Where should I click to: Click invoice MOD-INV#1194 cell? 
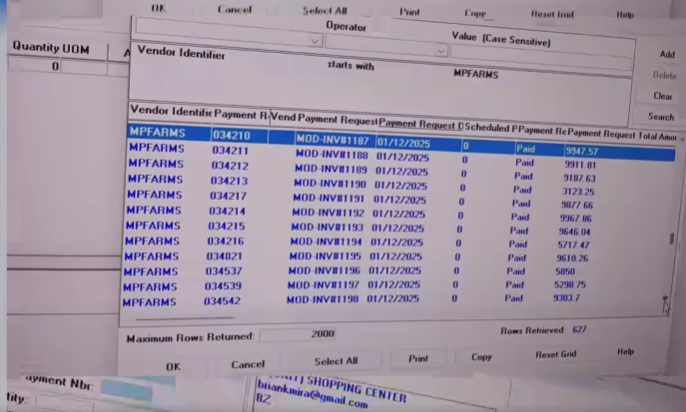326,241
